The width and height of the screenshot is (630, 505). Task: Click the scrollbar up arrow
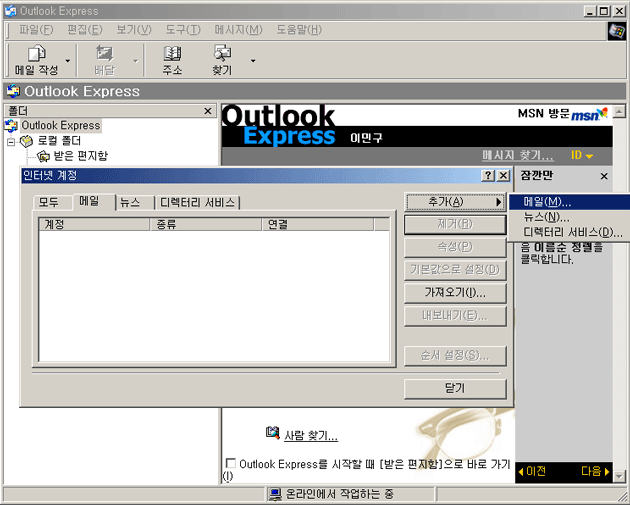[x=619, y=111]
